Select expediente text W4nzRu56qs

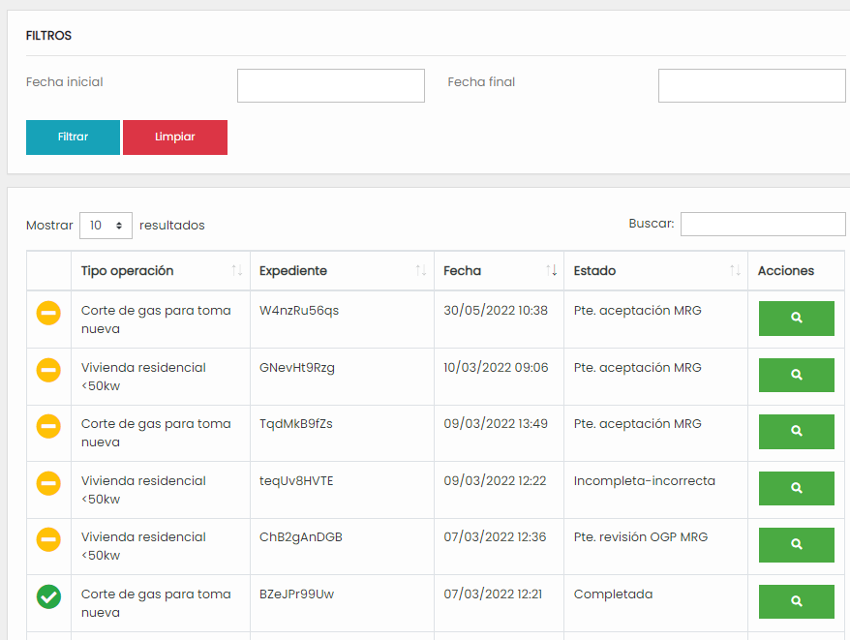coord(299,311)
